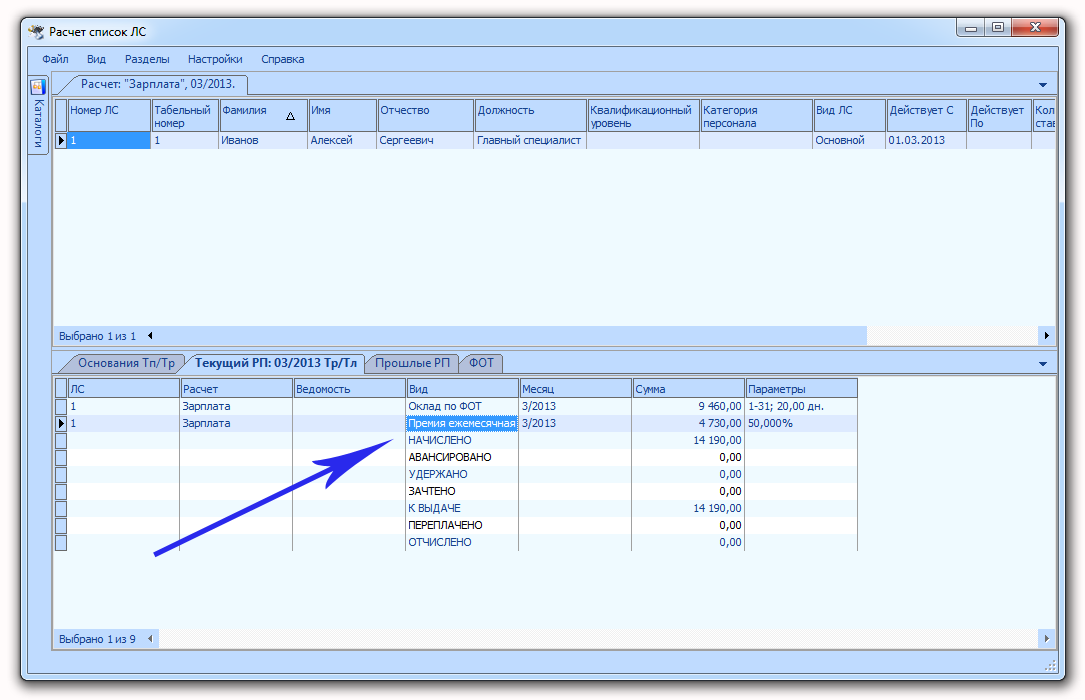This screenshot has height=700, width=1085.
Task: Click the Категория персонала column header
Action: (x=756, y=116)
